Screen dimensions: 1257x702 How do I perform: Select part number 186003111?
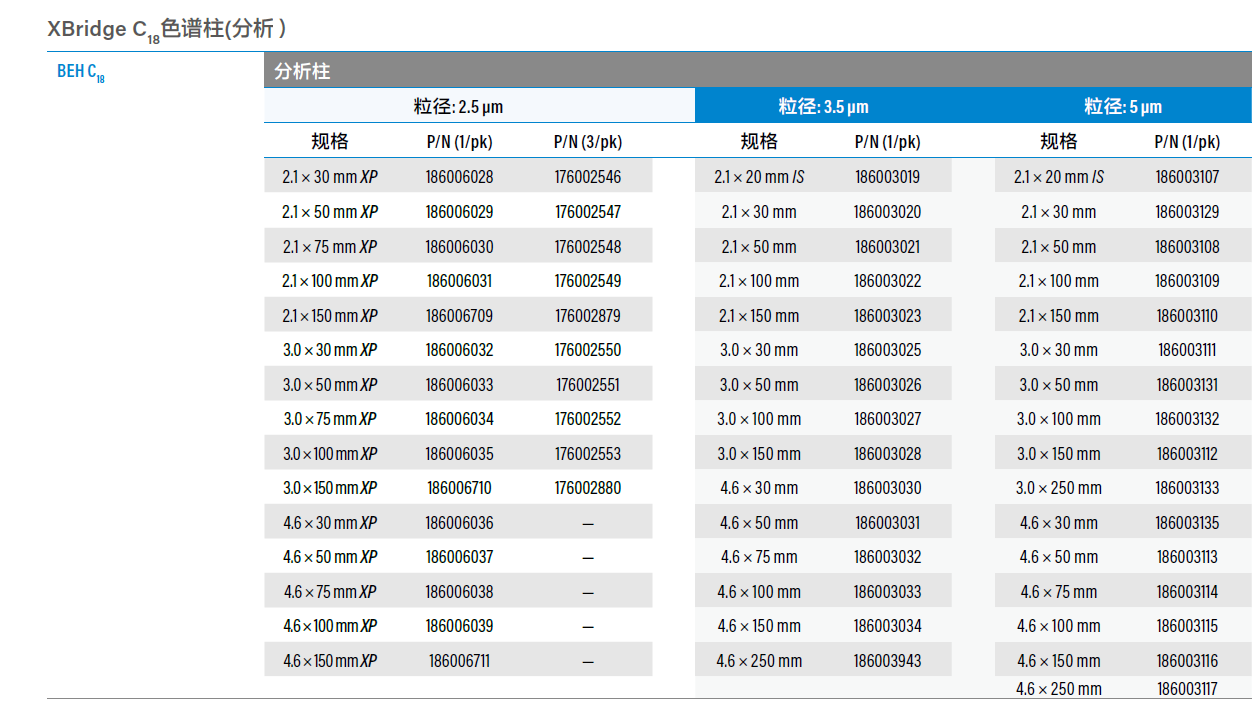(1187, 350)
